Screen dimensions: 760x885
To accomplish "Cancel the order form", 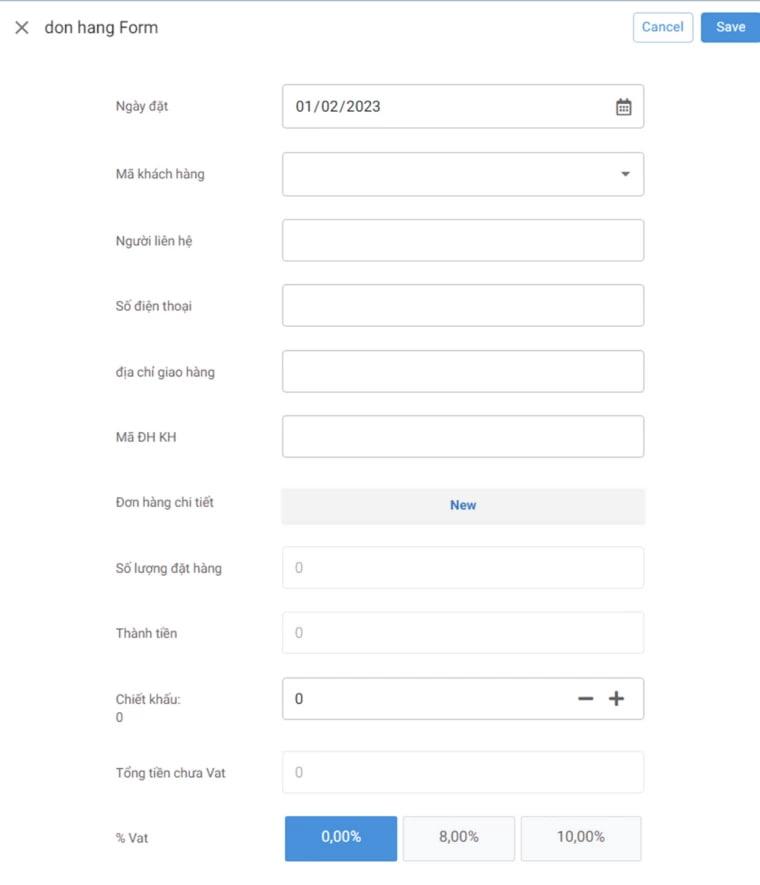I will pyautogui.click(x=662, y=27).
